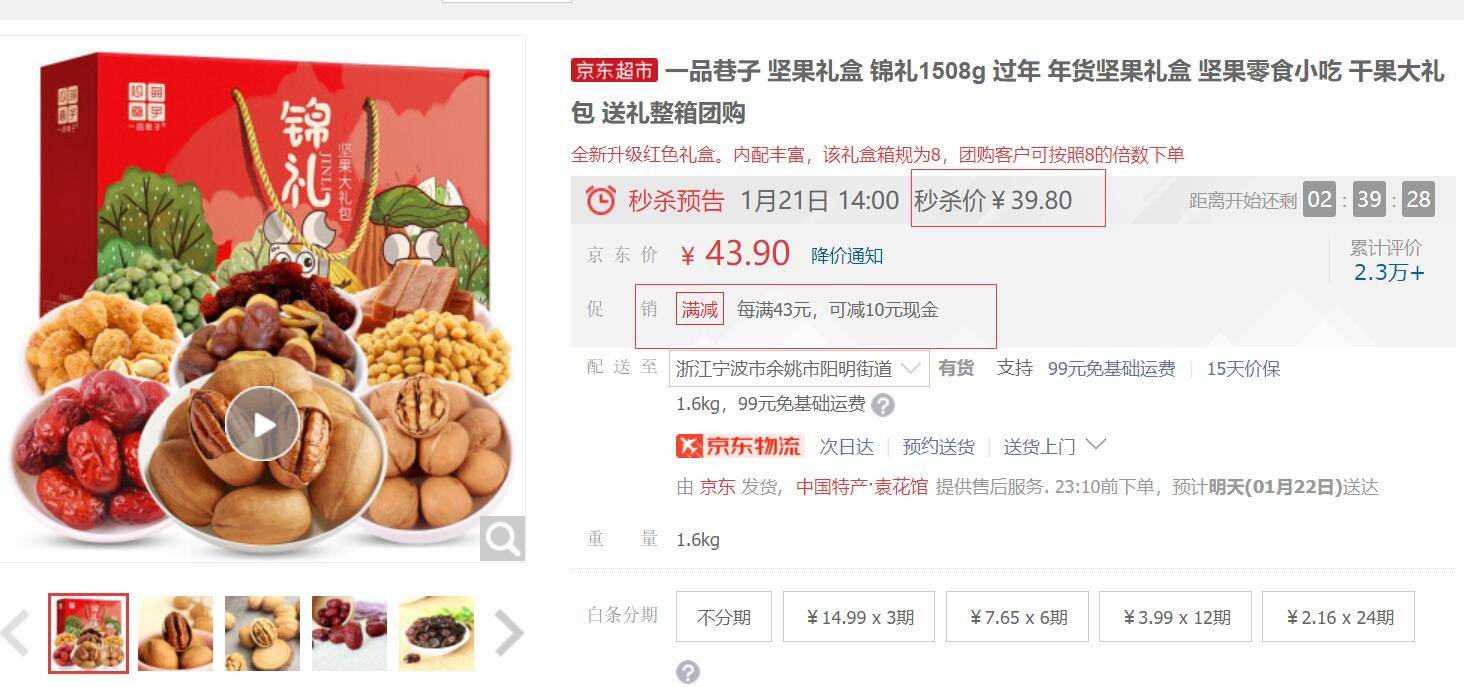Select the red dates thumbnail

[x=349, y=633]
